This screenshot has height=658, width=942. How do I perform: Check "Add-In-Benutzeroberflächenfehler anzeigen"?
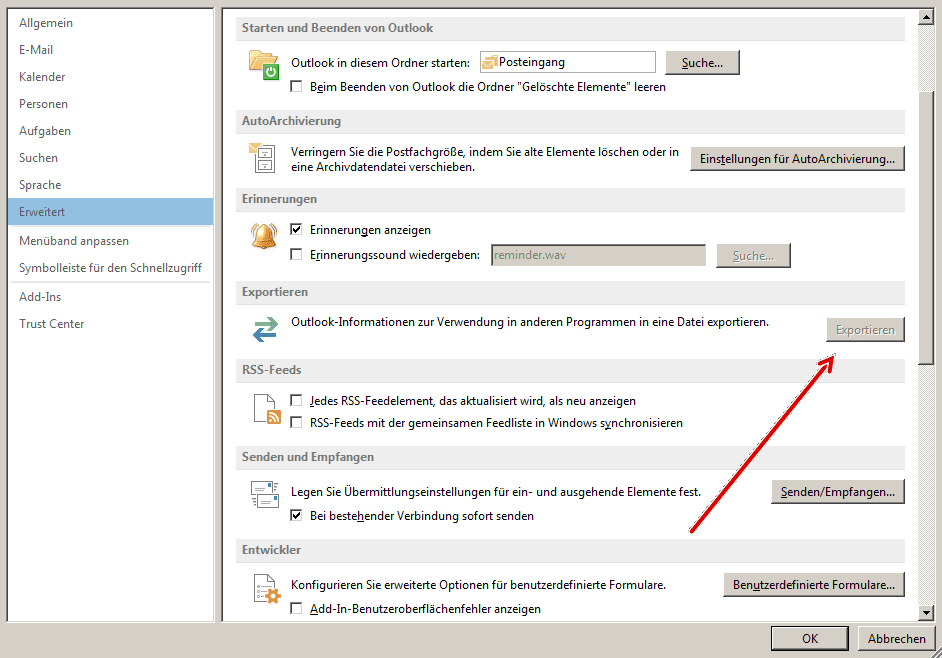[x=296, y=609]
